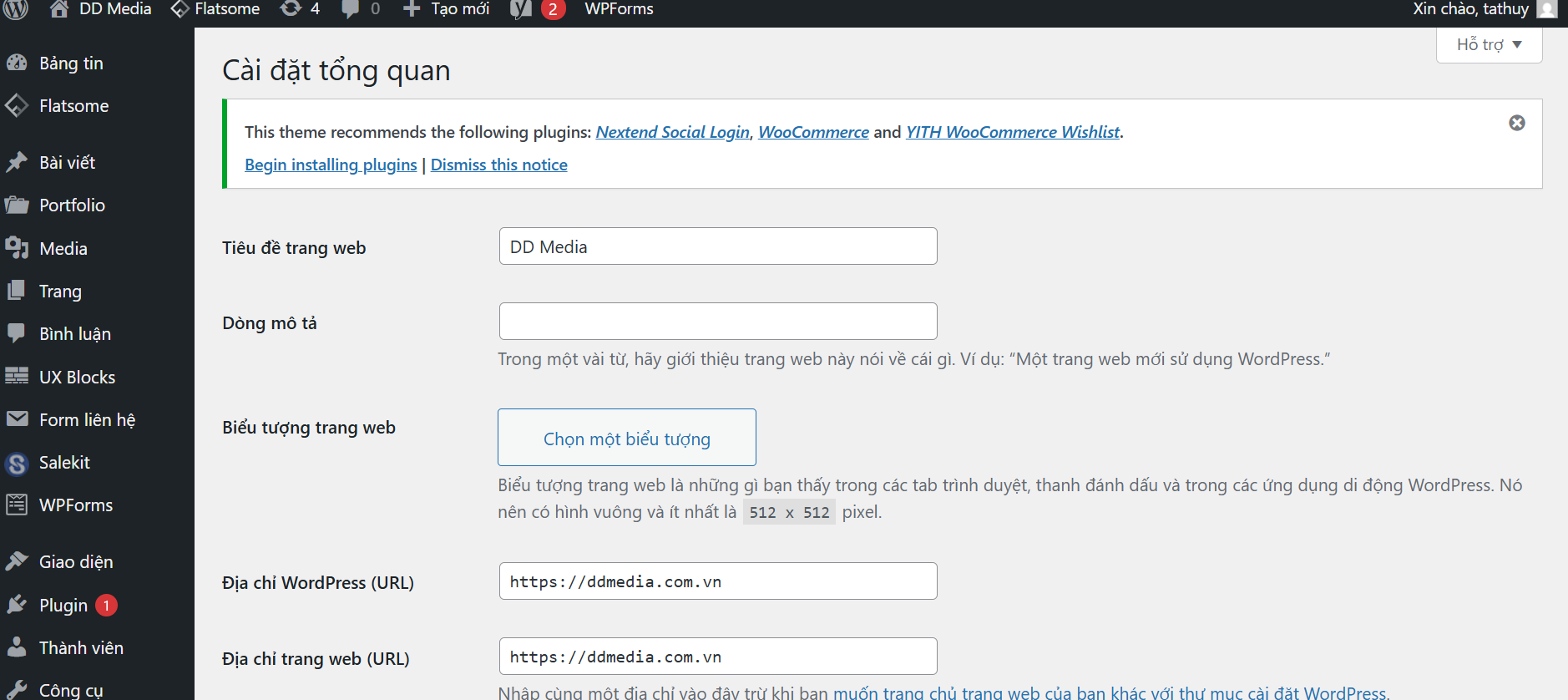Click the Công cụ wrench icon
The height and width of the screenshot is (700, 1568).
17,690
